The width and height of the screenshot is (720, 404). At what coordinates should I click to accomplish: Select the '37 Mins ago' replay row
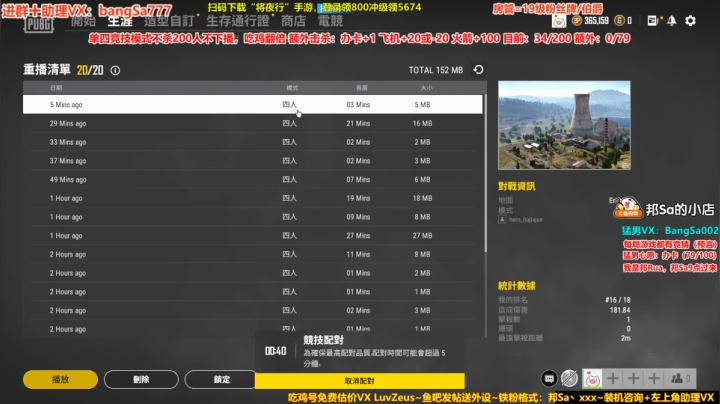click(253, 161)
